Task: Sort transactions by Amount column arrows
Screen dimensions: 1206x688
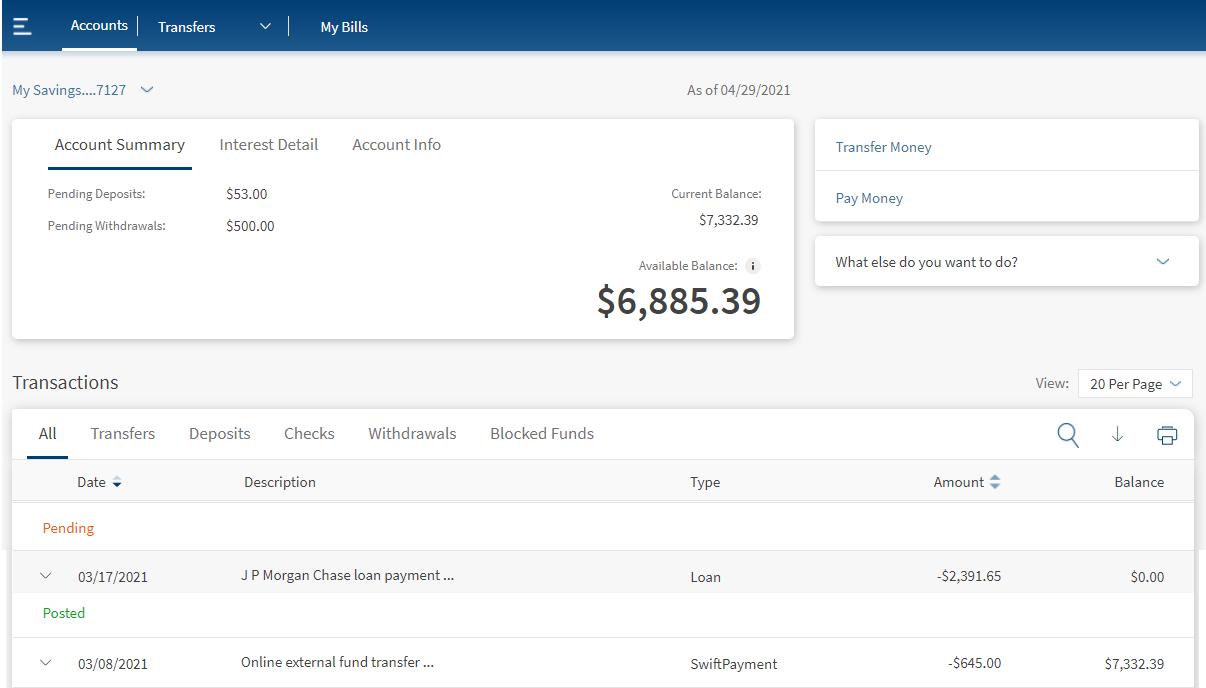Action: coord(994,482)
